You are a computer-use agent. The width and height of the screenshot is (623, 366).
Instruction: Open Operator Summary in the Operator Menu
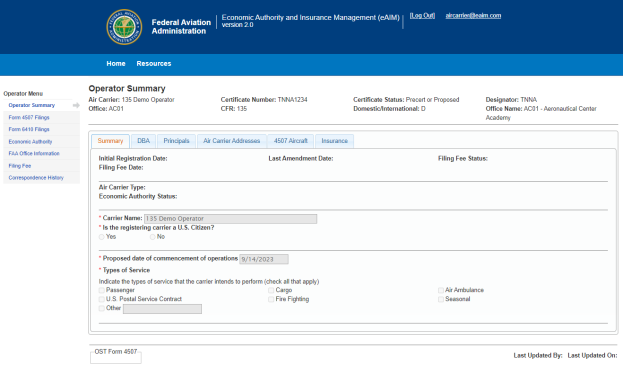point(32,105)
